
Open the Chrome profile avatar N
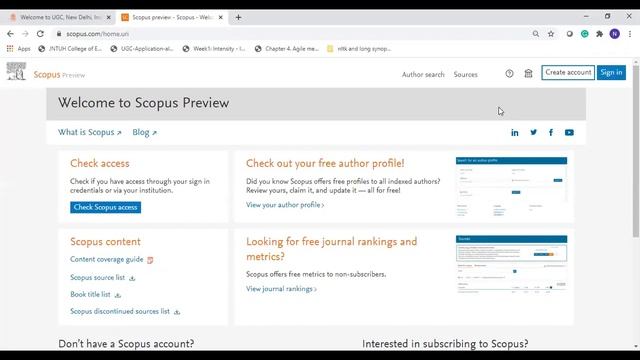point(615,34)
